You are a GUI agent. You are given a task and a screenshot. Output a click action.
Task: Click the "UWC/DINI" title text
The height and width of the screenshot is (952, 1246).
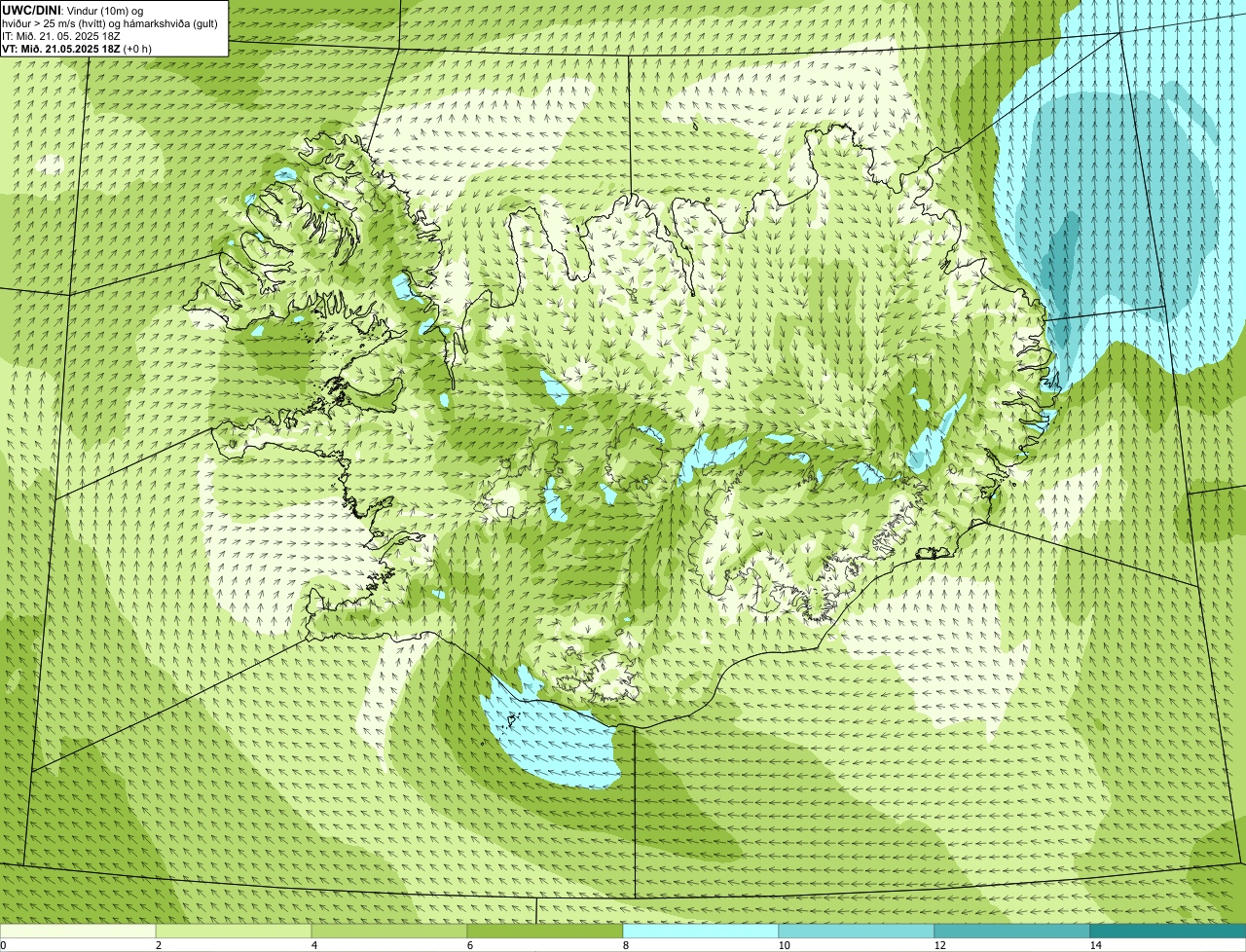[x=32, y=10]
